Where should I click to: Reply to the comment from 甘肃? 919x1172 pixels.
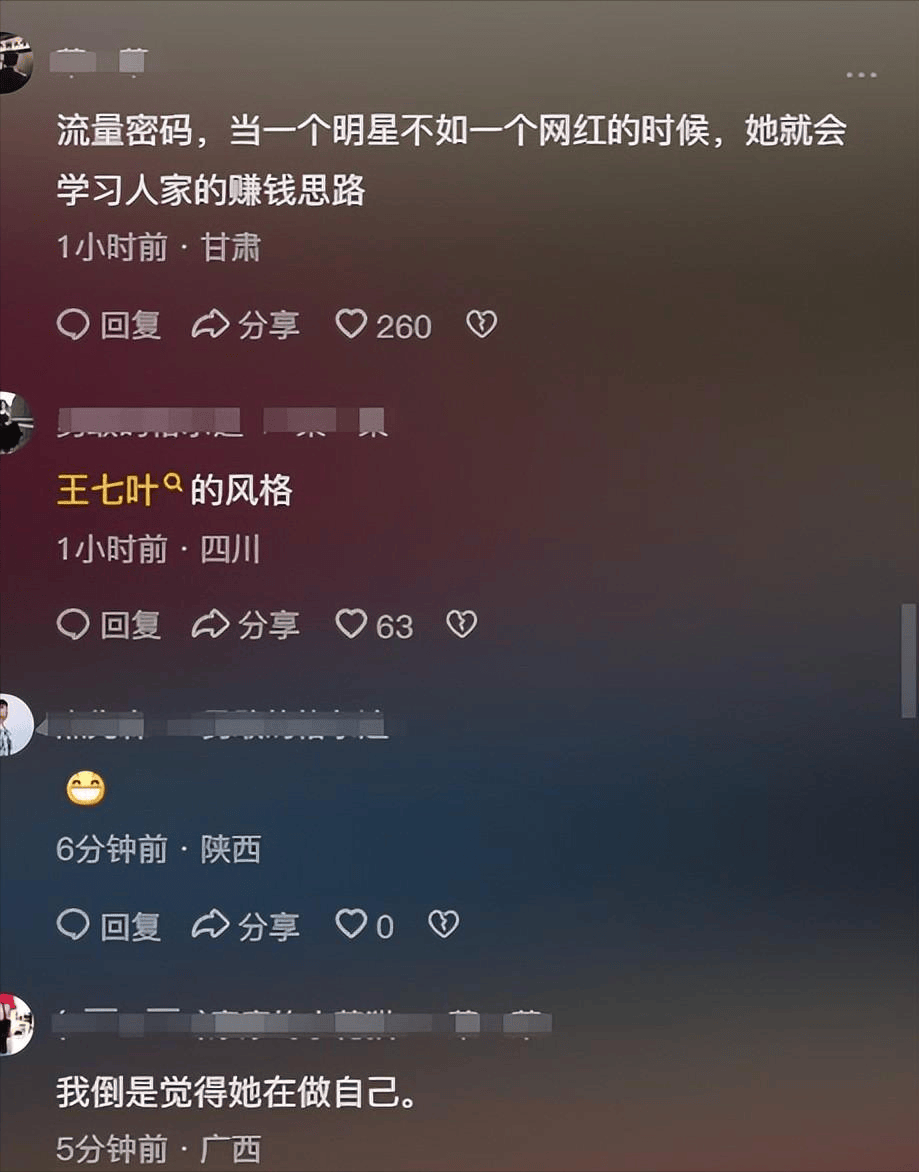[109, 325]
